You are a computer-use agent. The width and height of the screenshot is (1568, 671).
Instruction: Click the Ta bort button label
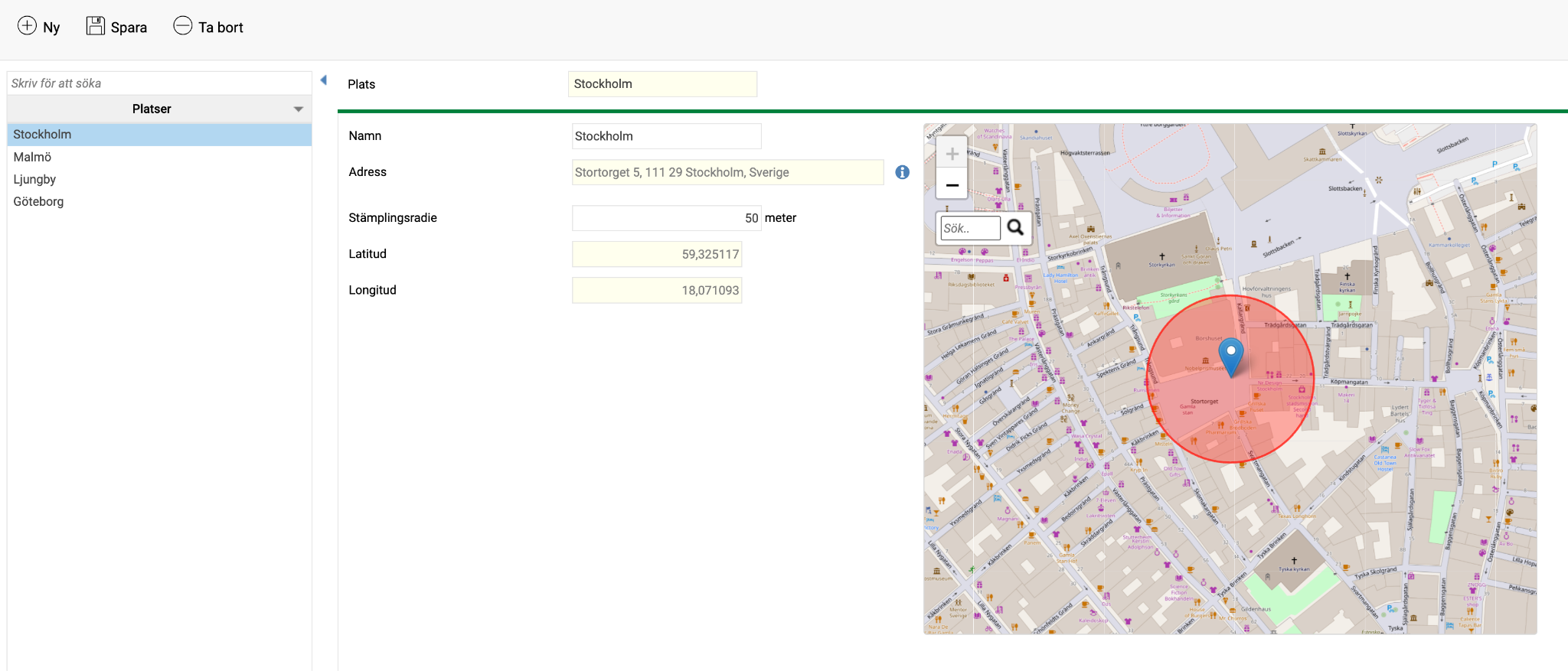coord(220,28)
